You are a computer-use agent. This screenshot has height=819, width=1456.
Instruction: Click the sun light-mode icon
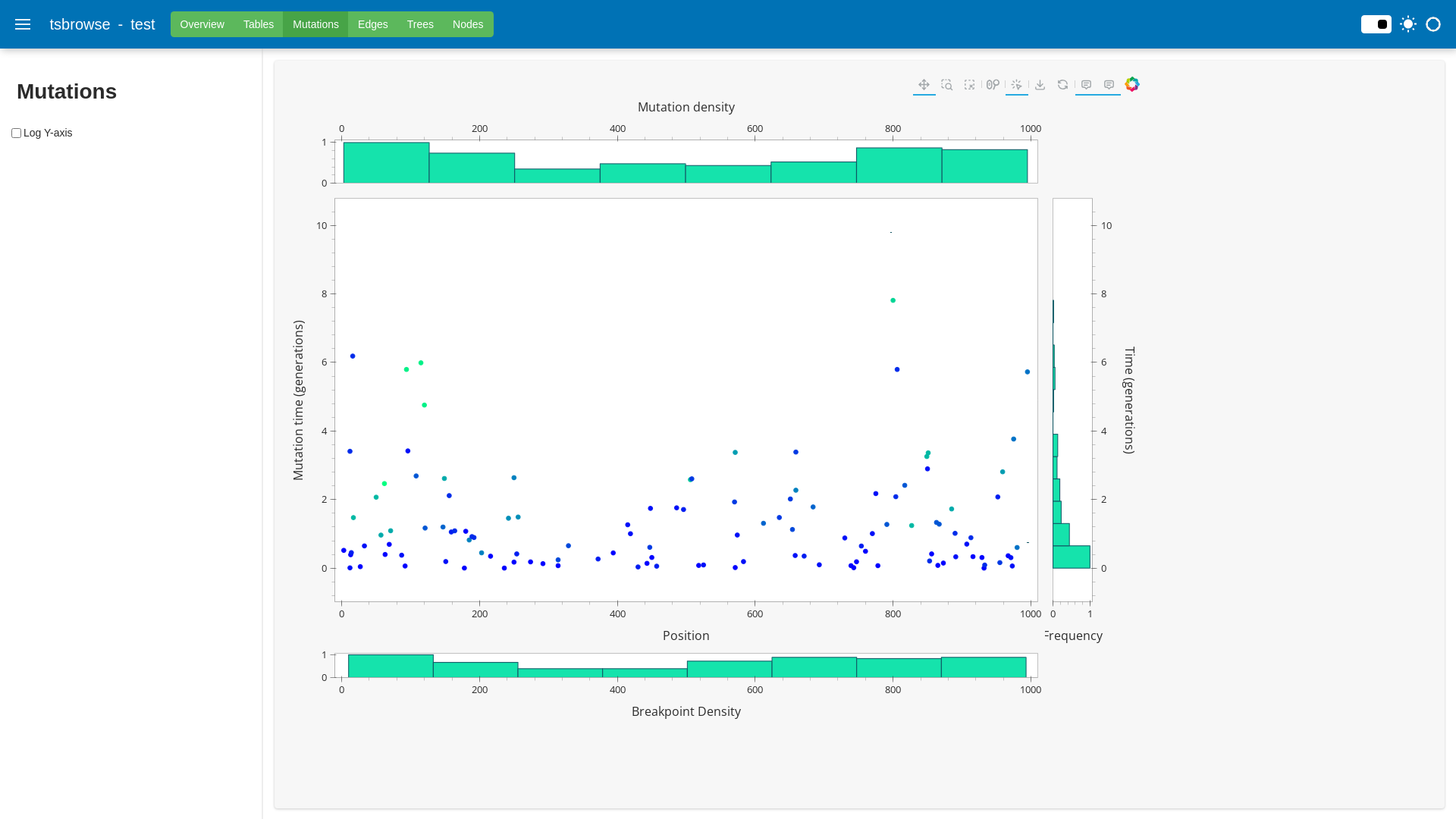click(x=1408, y=24)
